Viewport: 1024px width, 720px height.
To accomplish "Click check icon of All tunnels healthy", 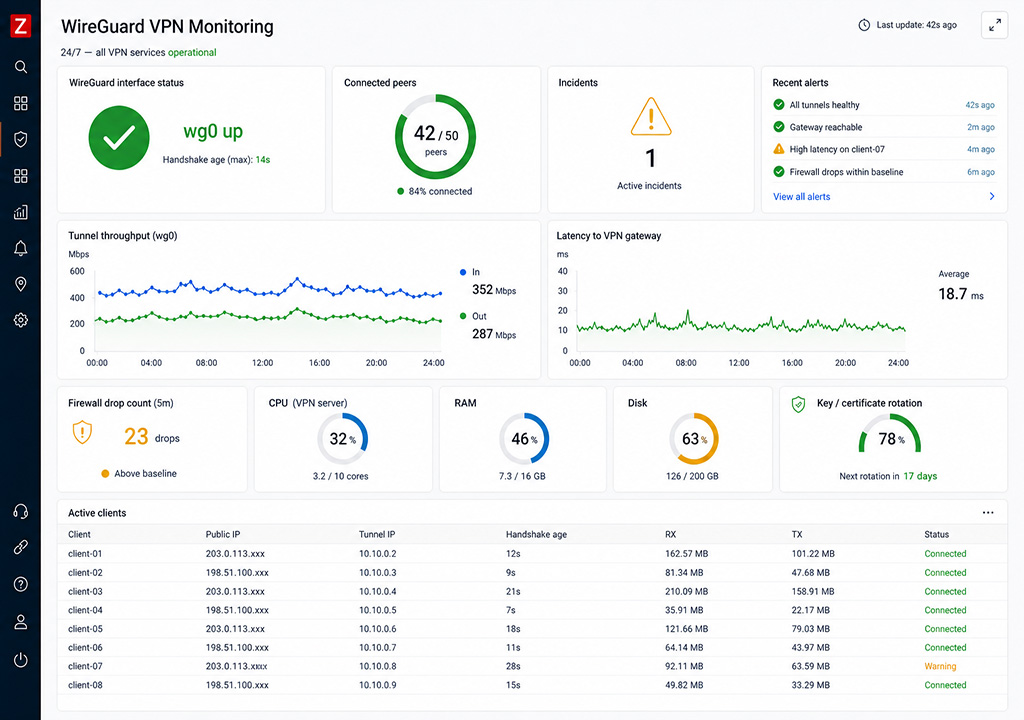I will click(x=778, y=105).
